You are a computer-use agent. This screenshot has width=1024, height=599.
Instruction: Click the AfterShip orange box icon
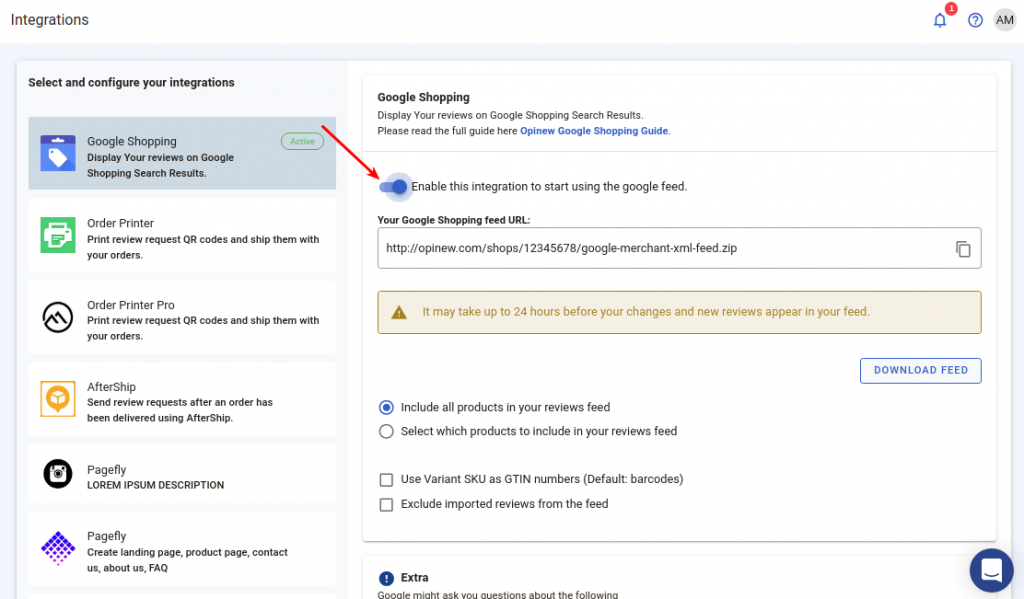coord(58,398)
